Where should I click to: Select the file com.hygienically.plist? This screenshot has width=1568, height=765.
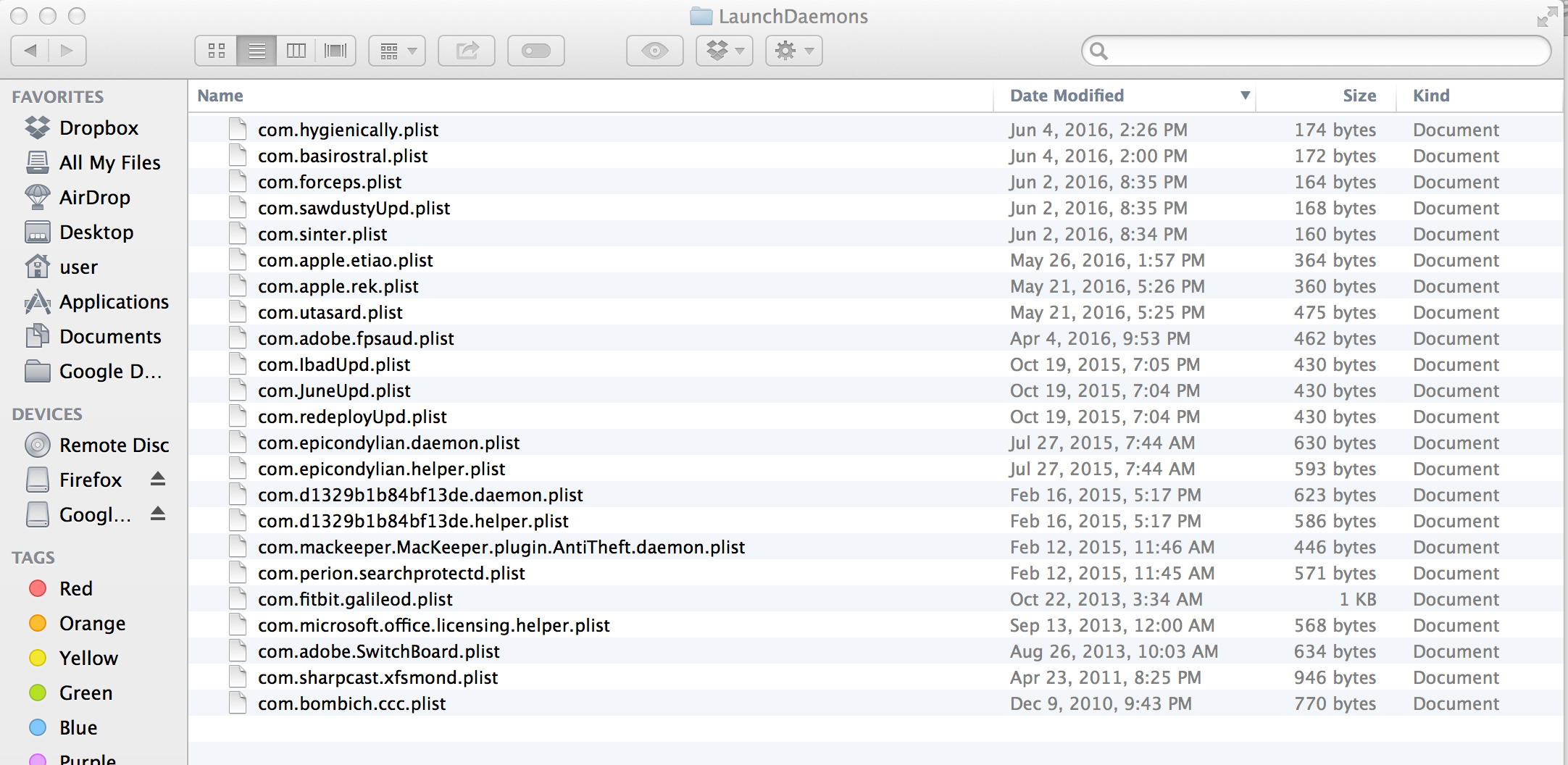coord(875,130)
